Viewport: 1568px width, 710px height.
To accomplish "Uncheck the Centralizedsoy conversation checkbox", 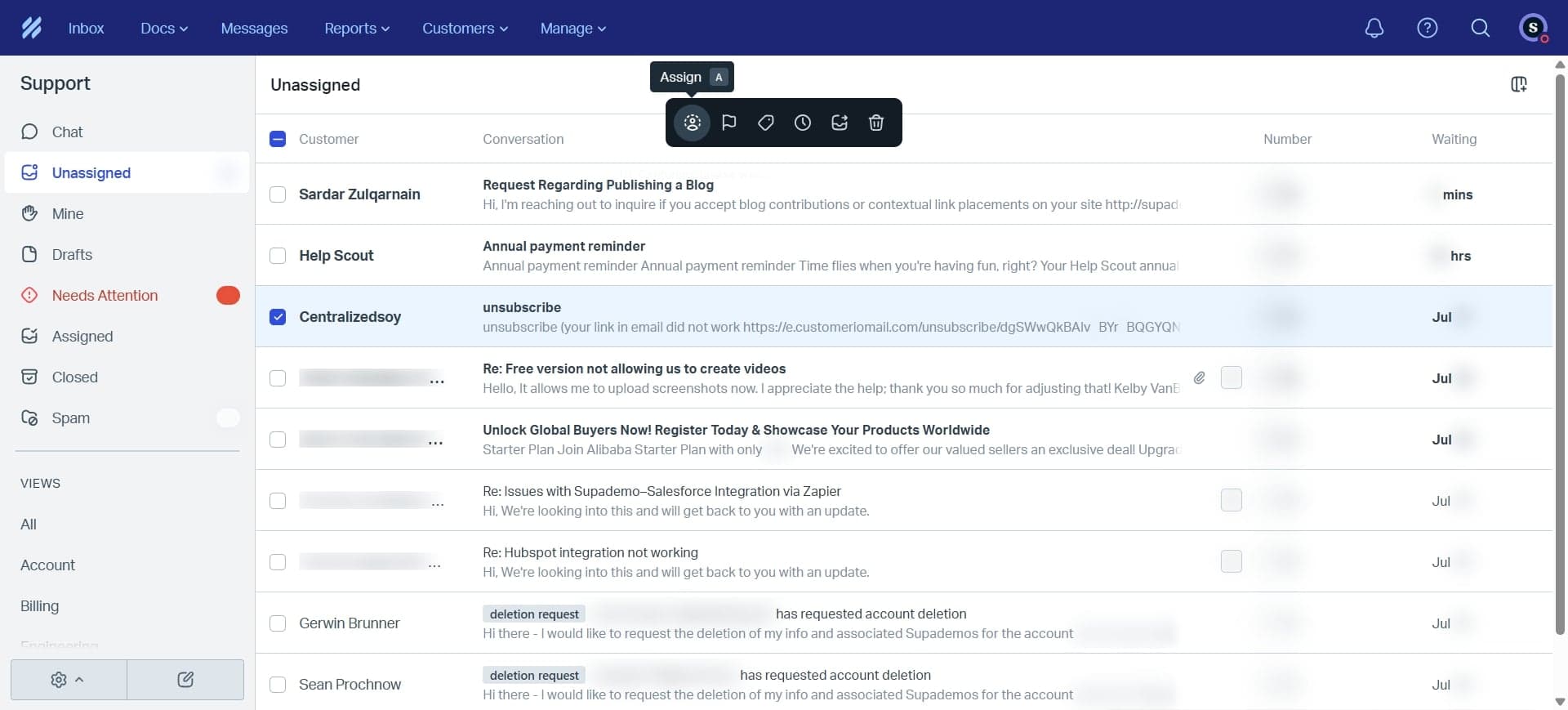I will point(278,317).
